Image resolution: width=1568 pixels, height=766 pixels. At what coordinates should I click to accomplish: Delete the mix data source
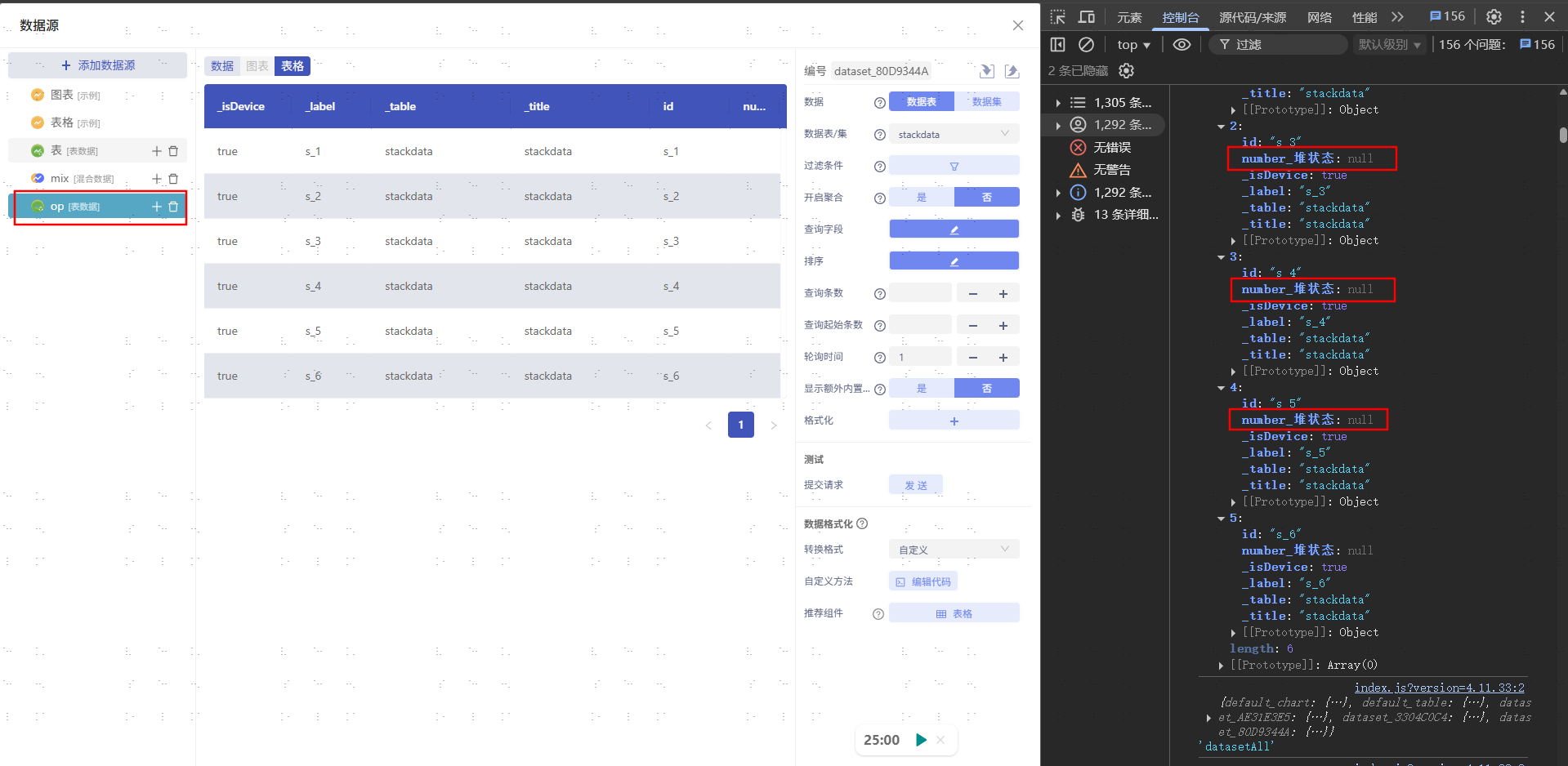tap(173, 179)
